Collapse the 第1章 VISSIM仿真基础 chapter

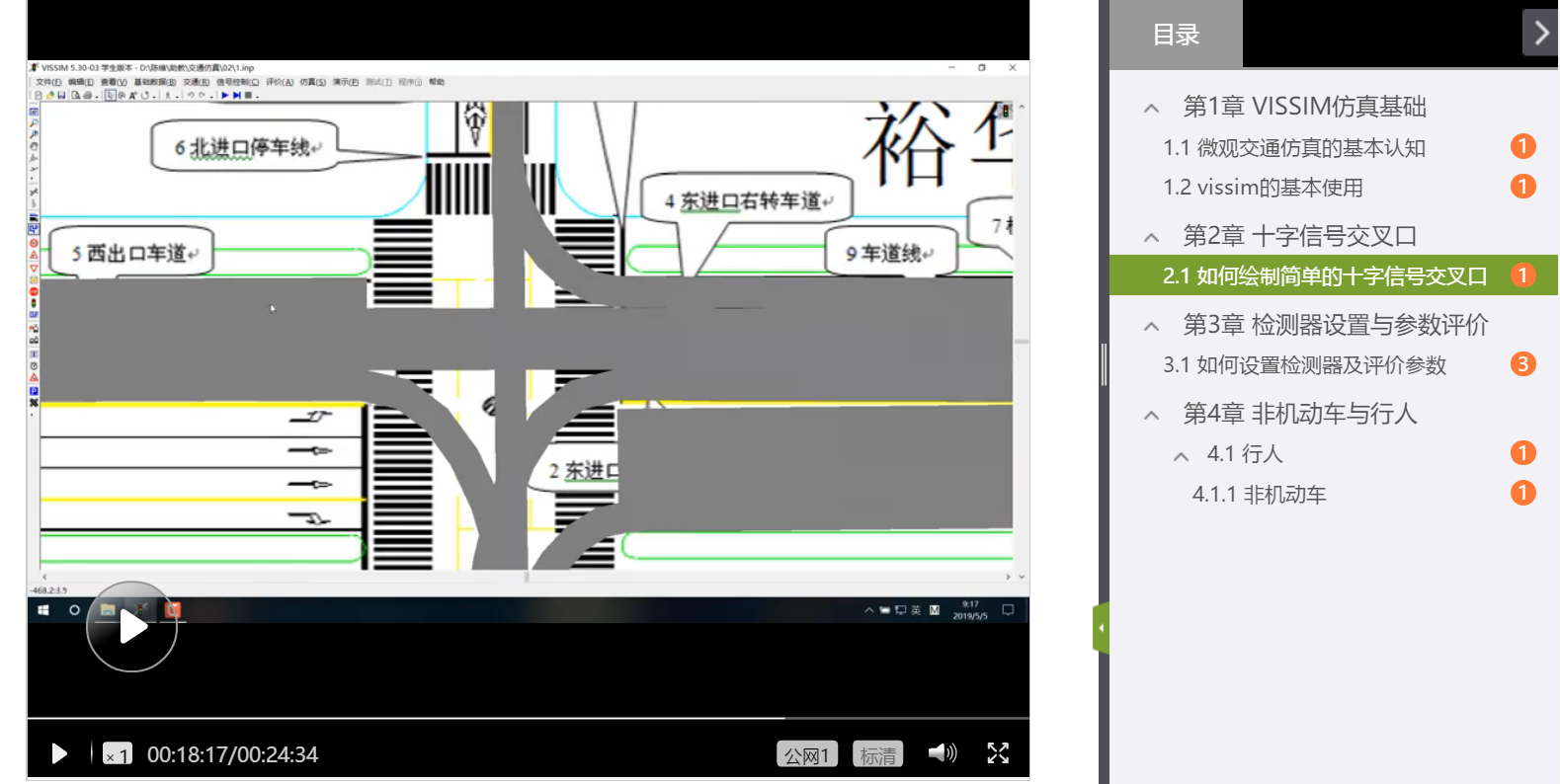coord(1151,108)
